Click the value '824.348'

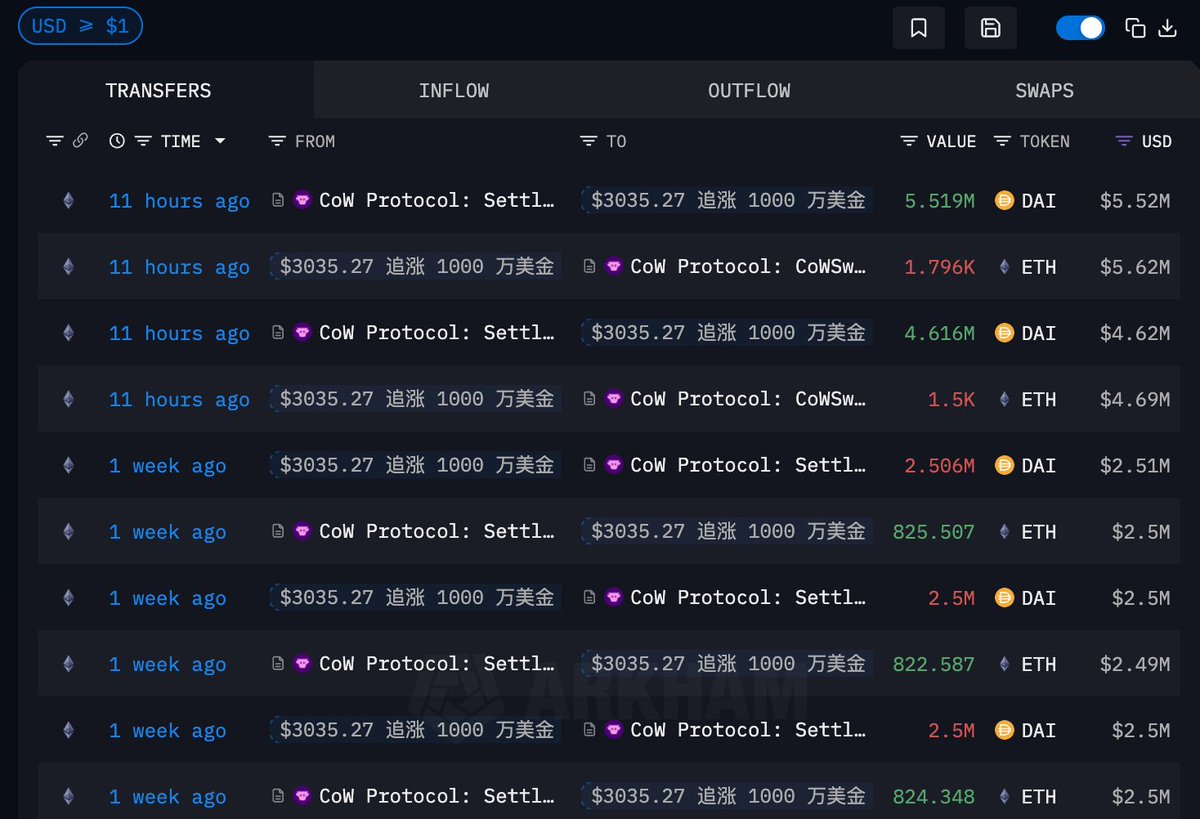934,797
